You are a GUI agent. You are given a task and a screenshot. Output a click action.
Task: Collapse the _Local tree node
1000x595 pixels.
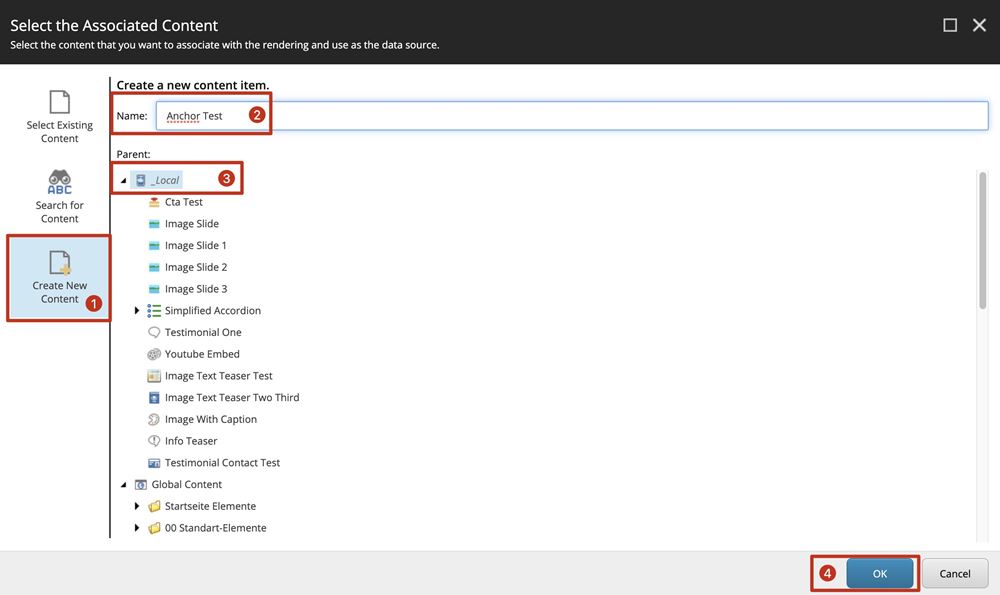[124, 181]
